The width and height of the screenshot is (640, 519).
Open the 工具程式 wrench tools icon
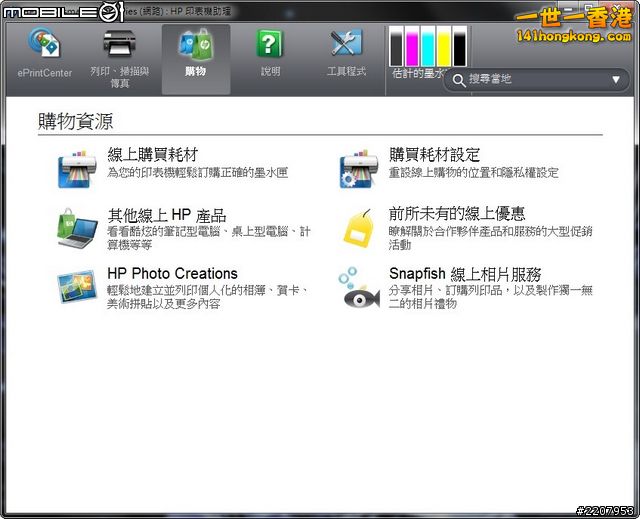[346, 45]
